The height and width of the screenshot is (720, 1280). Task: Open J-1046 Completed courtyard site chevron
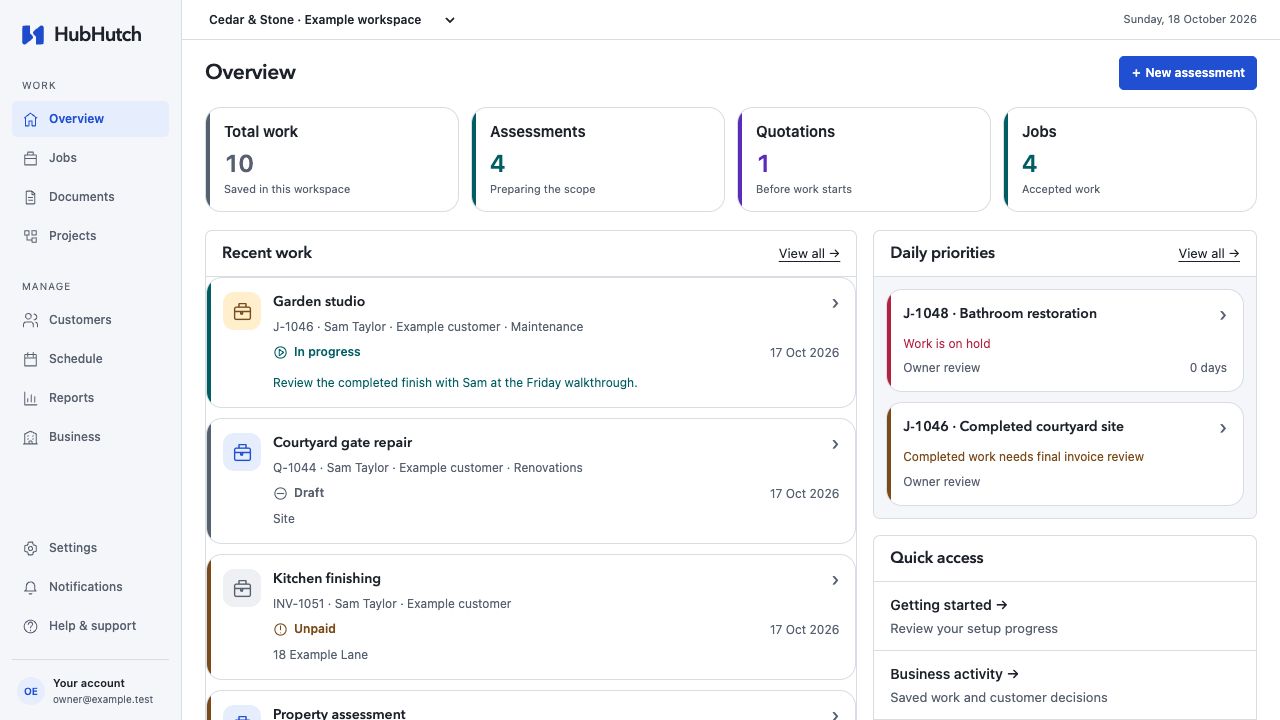[x=1222, y=428]
